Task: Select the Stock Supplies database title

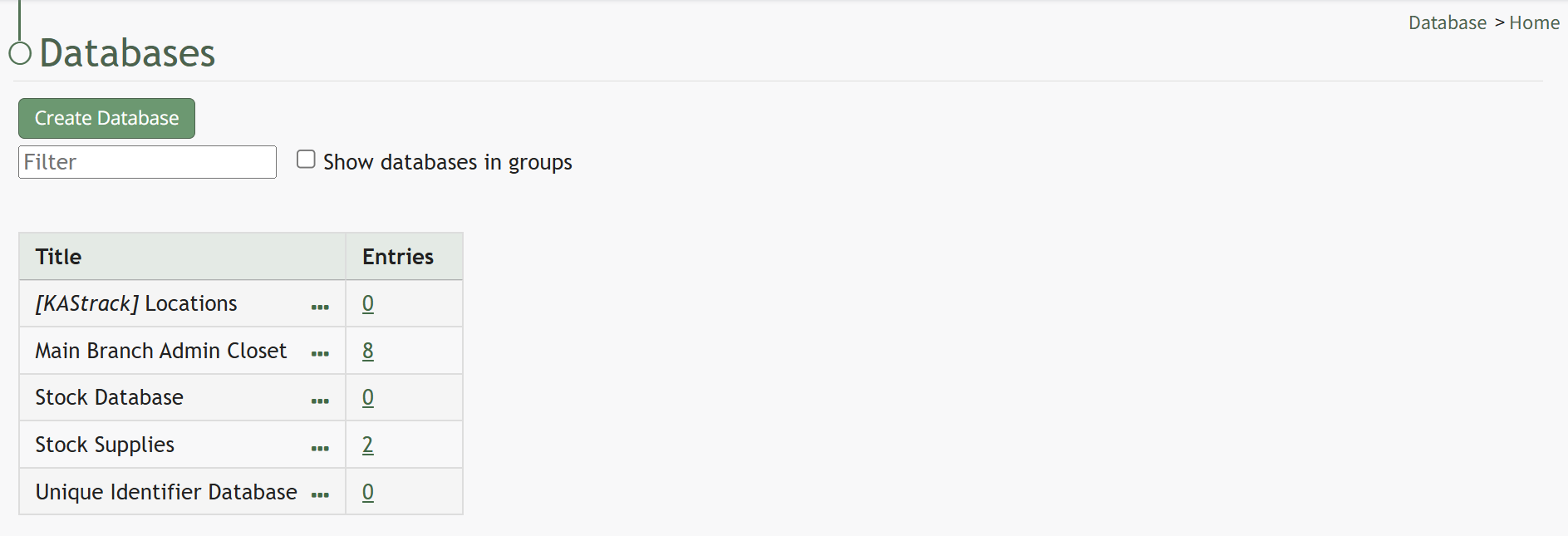Action: 105,445
